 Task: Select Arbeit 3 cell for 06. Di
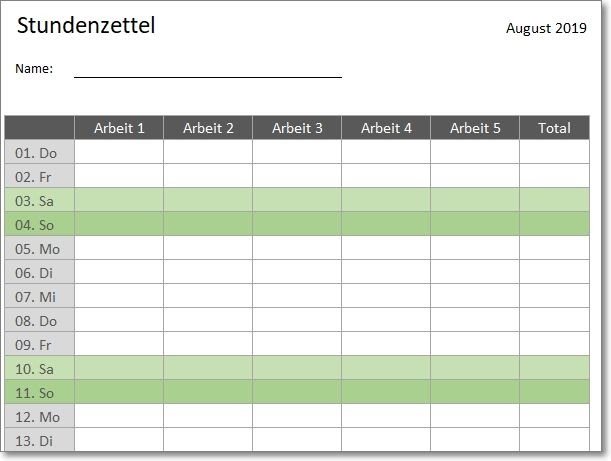click(x=297, y=272)
